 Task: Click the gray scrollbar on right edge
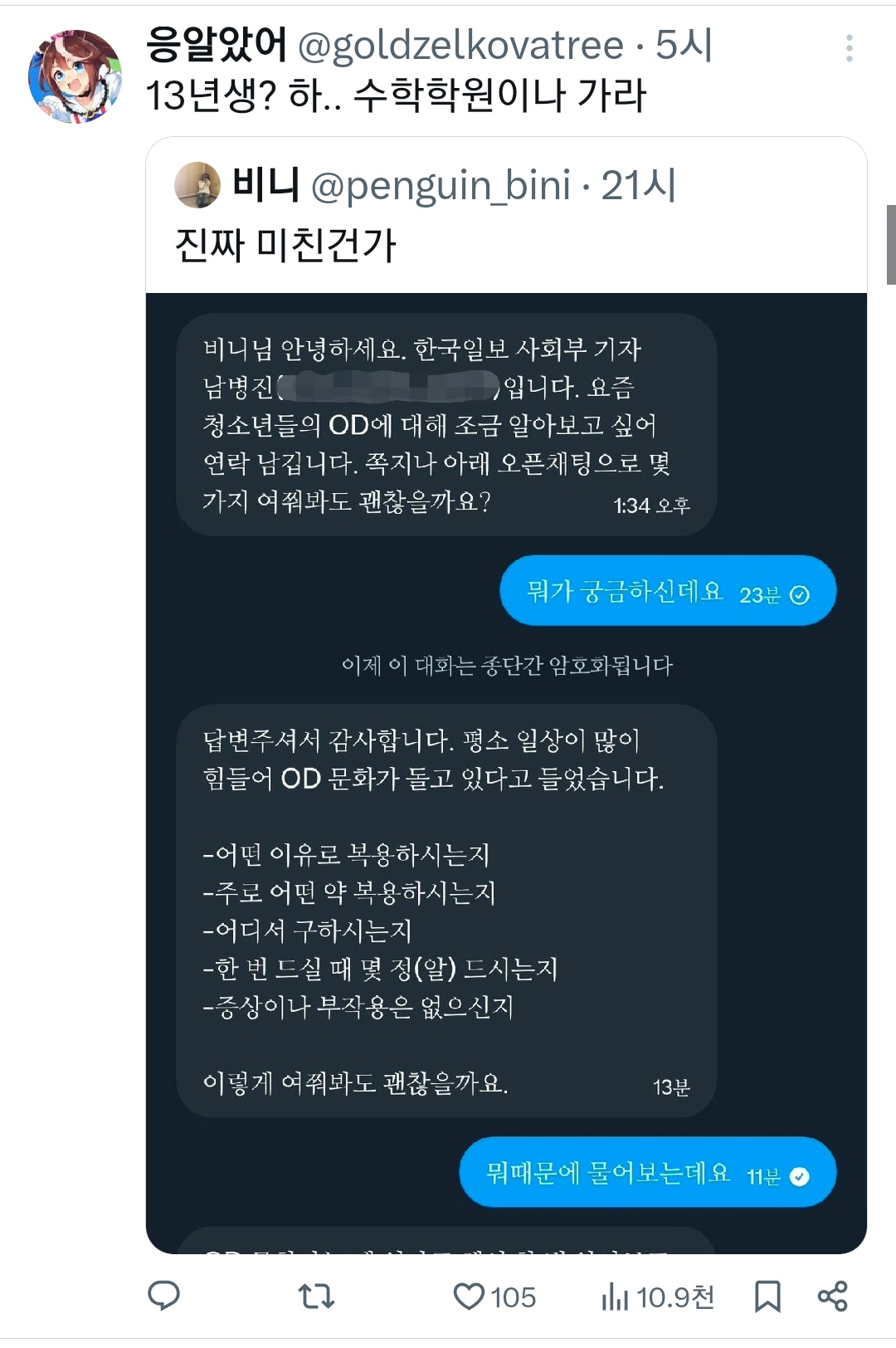[891, 245]
